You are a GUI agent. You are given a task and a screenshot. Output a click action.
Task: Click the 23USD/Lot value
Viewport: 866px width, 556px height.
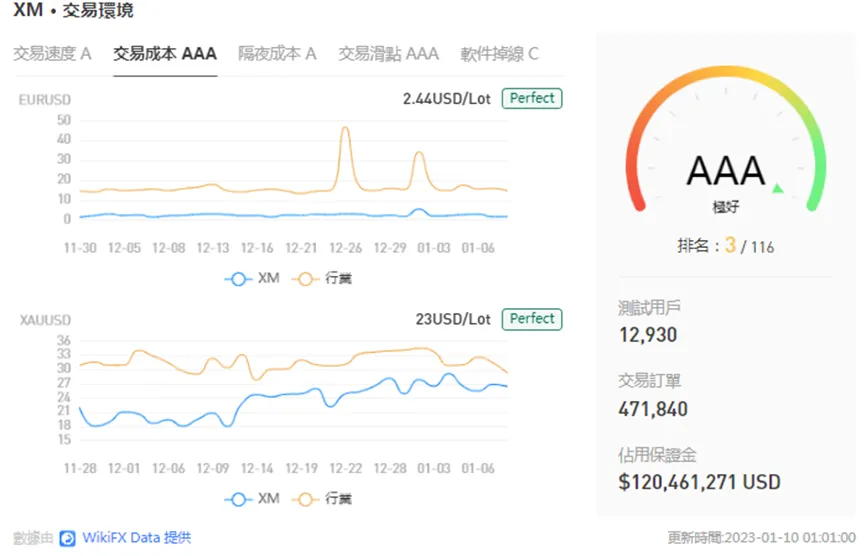(x=453, y=319)
